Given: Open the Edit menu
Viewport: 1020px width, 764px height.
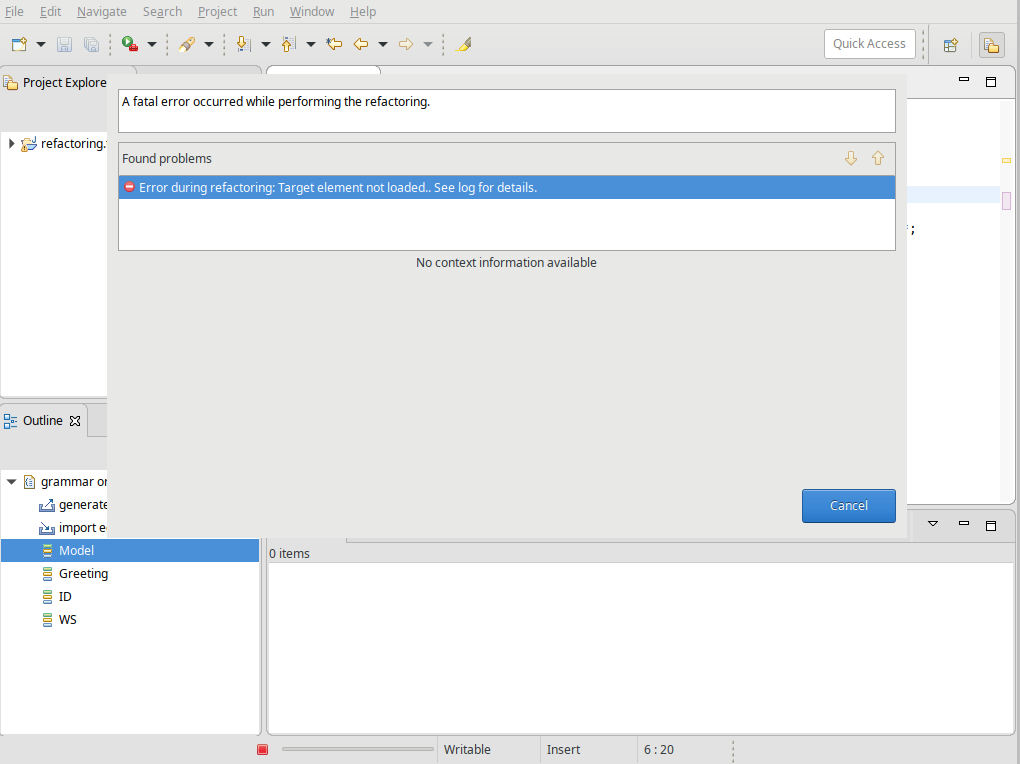Looking at the screenshot, I should tap(50, 12).
